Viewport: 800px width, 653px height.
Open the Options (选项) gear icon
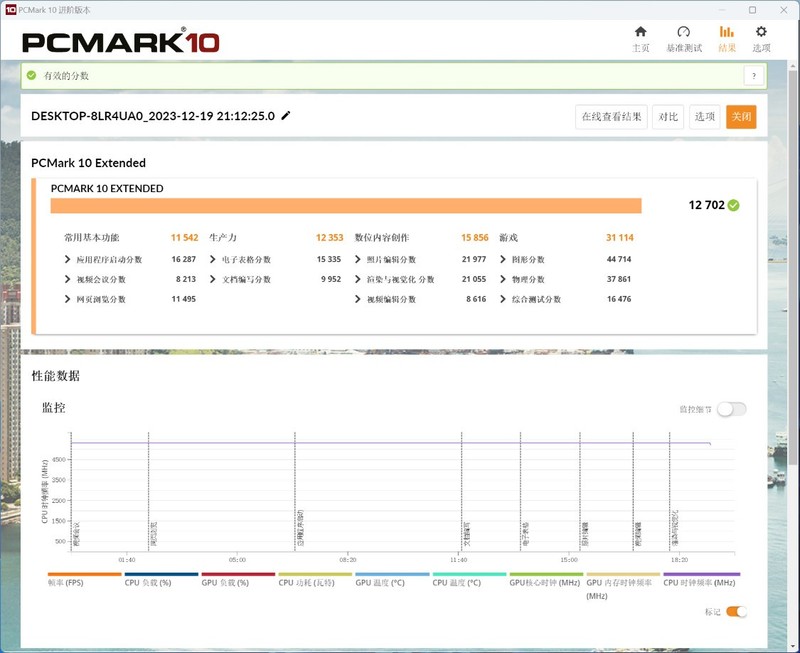pyautogui.click(x=761, y=32)
